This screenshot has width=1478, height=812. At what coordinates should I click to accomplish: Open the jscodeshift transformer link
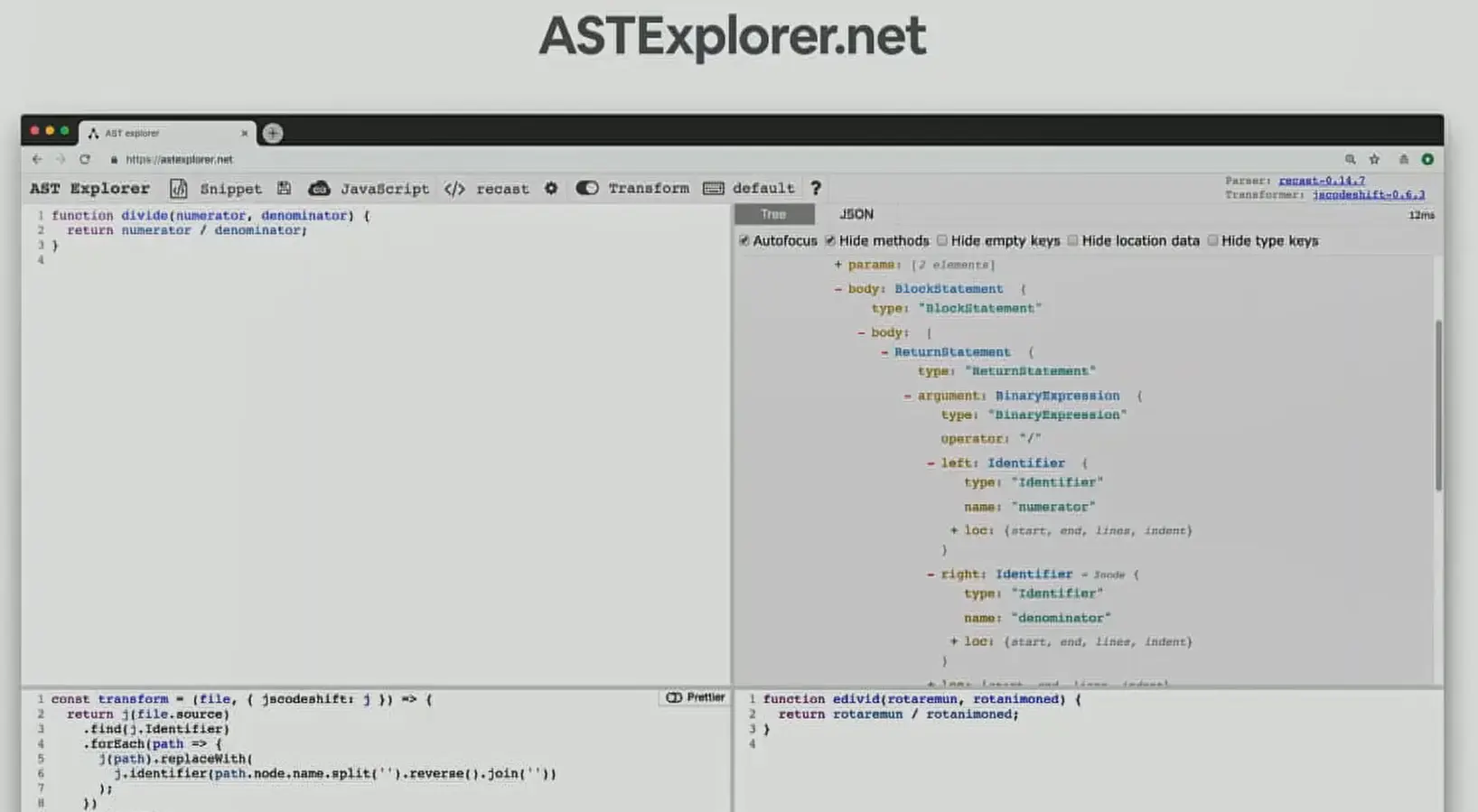[1369, 194]
